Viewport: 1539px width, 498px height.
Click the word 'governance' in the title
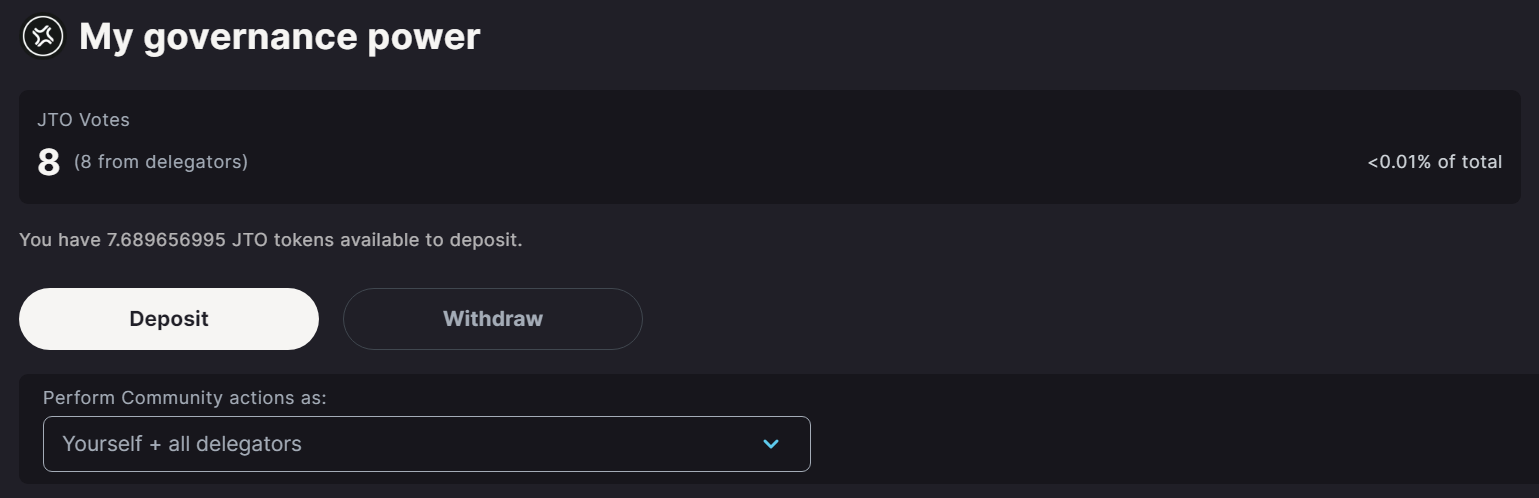coord(250,38)
